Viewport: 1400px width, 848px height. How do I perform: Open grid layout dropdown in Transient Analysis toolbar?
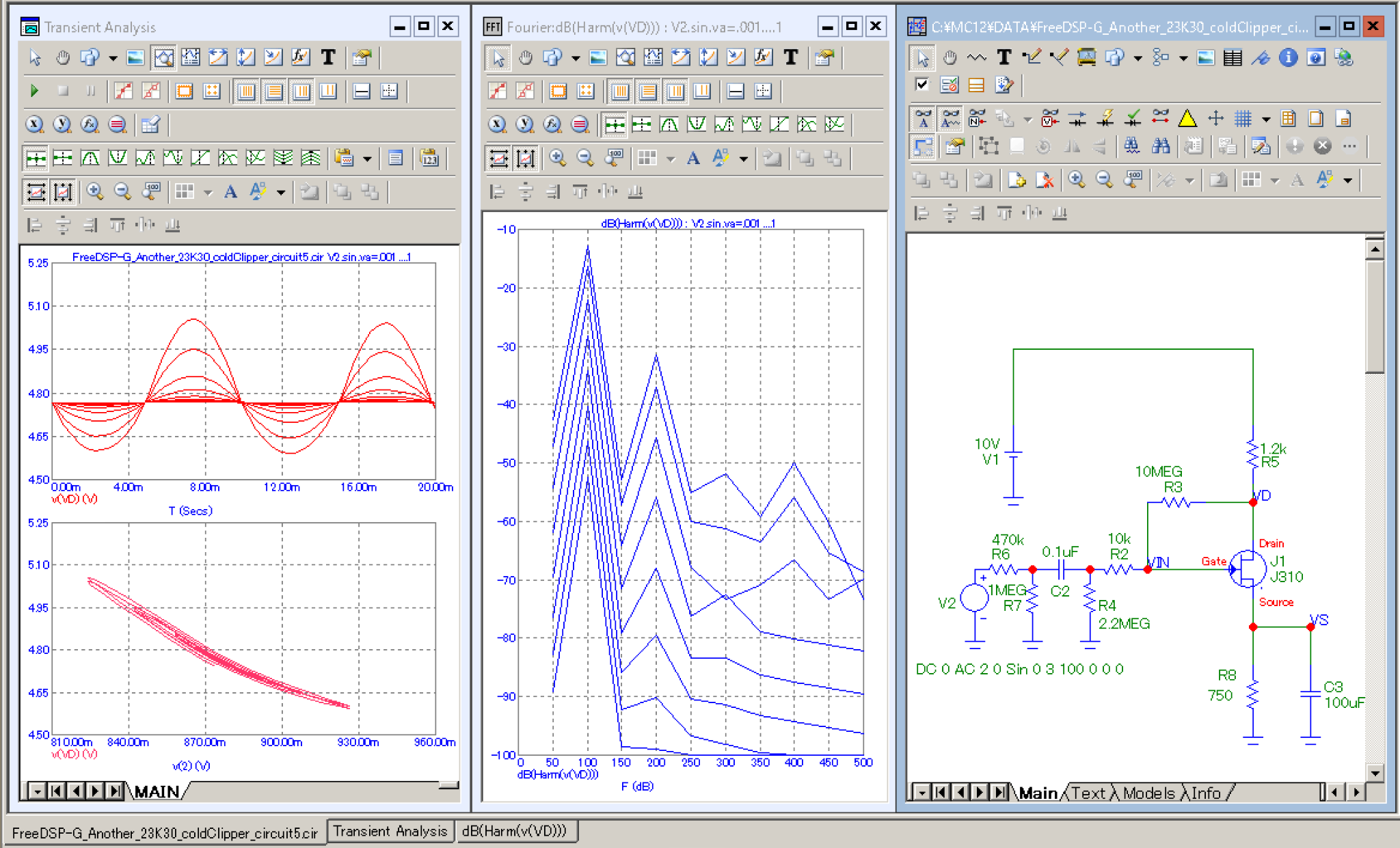pos(208,192)
